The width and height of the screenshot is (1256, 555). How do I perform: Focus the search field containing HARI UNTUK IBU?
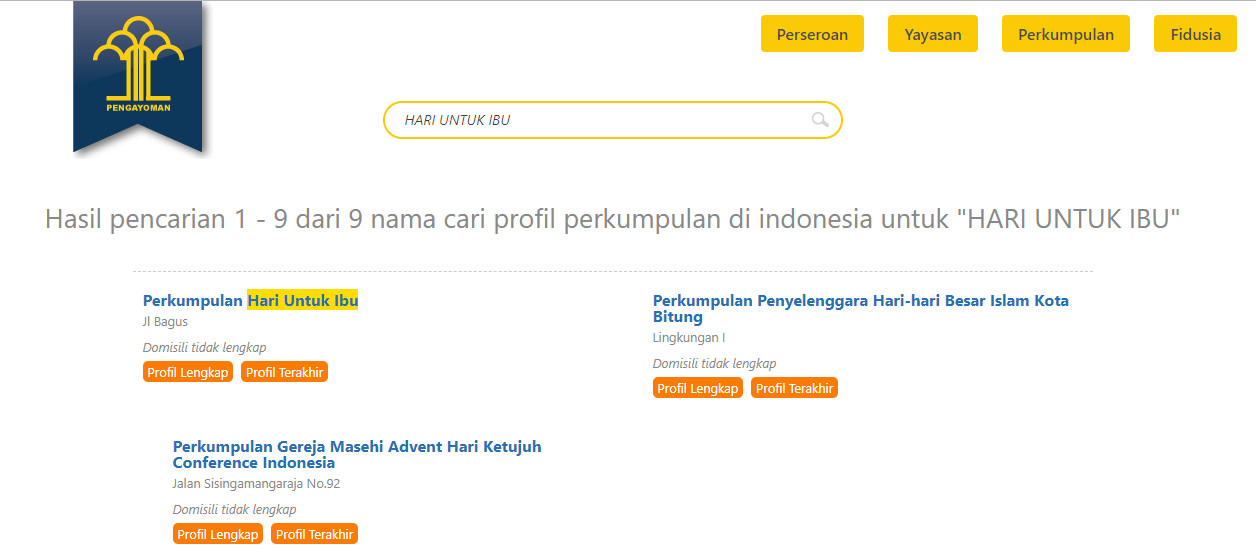pos(600,120)
